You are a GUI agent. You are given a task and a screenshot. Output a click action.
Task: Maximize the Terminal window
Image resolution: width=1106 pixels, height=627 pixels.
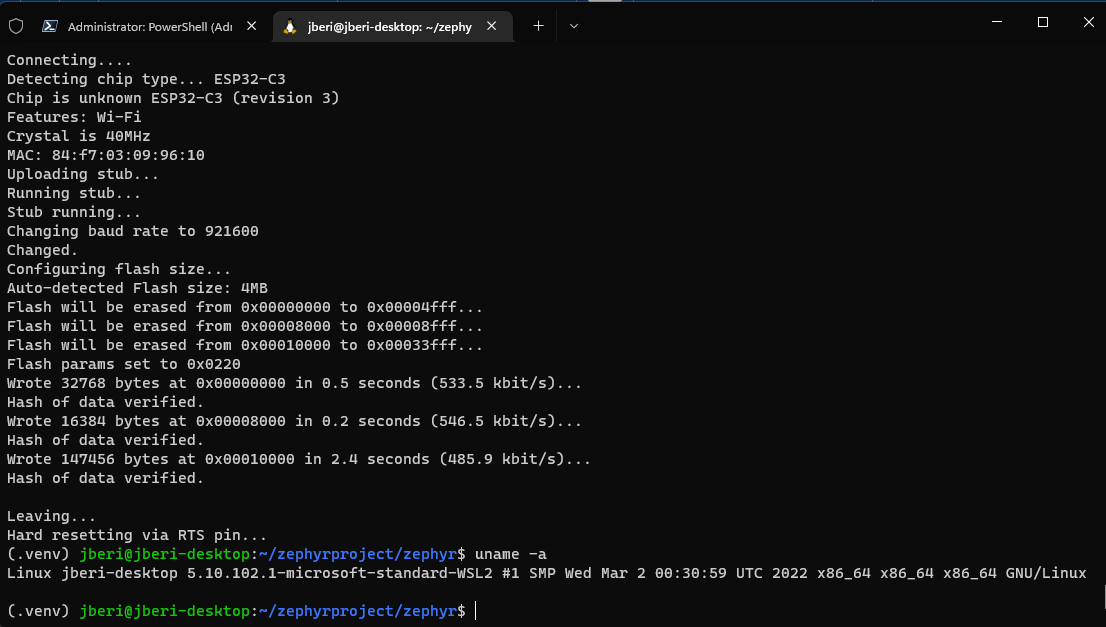tap(1043, 23)
